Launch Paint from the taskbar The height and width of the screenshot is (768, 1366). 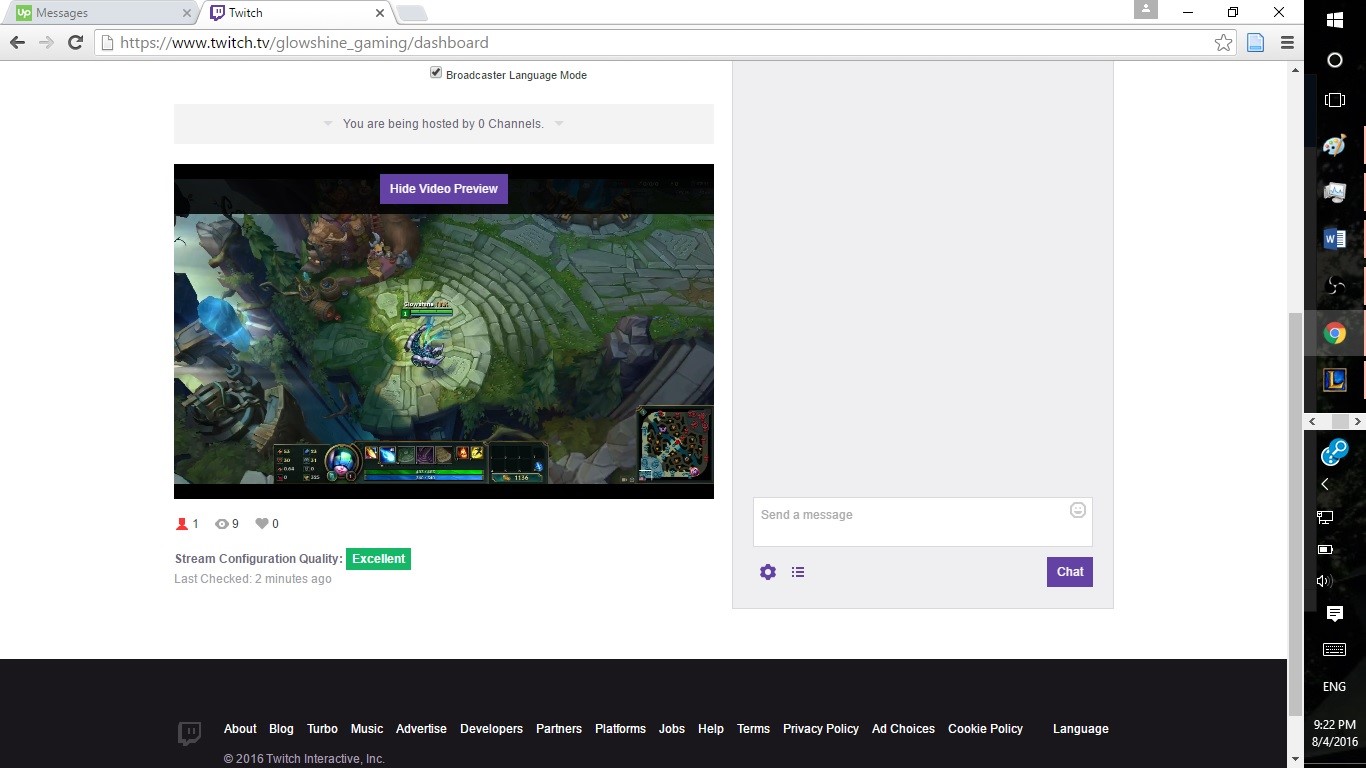click(x=1334, y=146)
